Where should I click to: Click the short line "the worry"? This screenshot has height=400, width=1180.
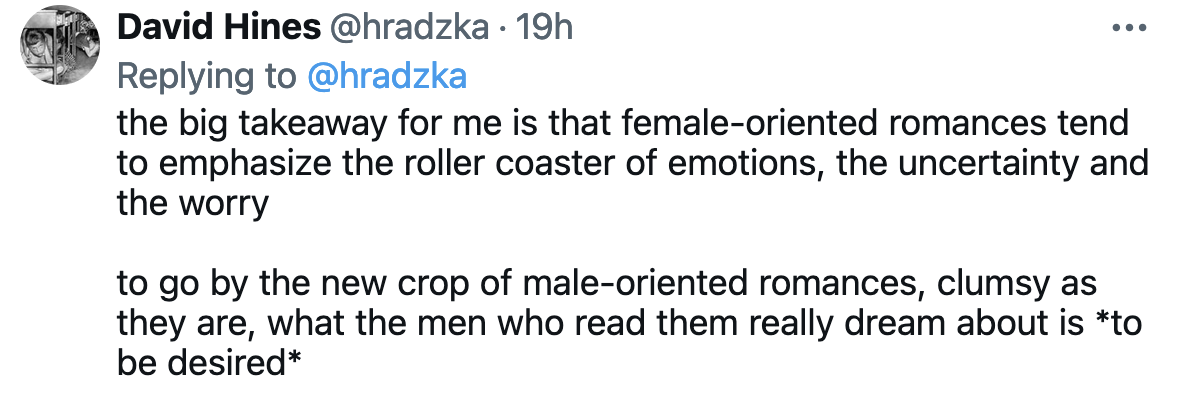(x=194, y=202)
